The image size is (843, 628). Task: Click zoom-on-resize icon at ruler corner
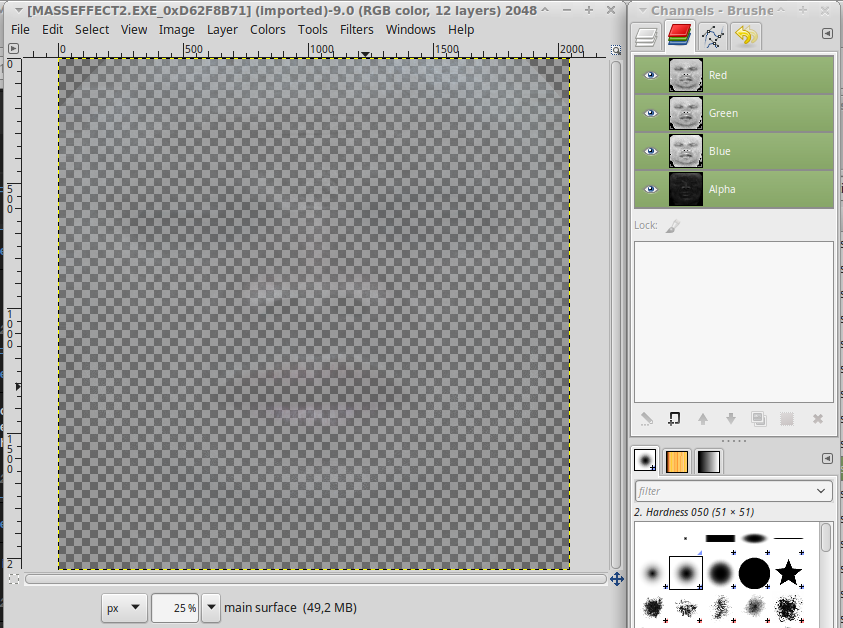[616, 49]
